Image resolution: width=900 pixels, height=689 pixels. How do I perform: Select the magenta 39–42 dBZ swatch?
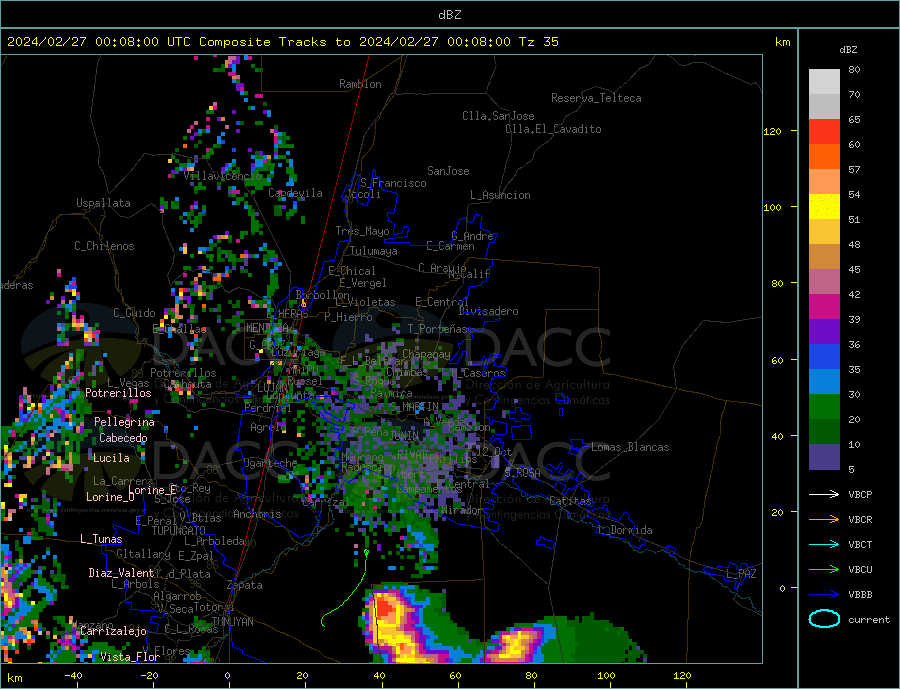824,307
